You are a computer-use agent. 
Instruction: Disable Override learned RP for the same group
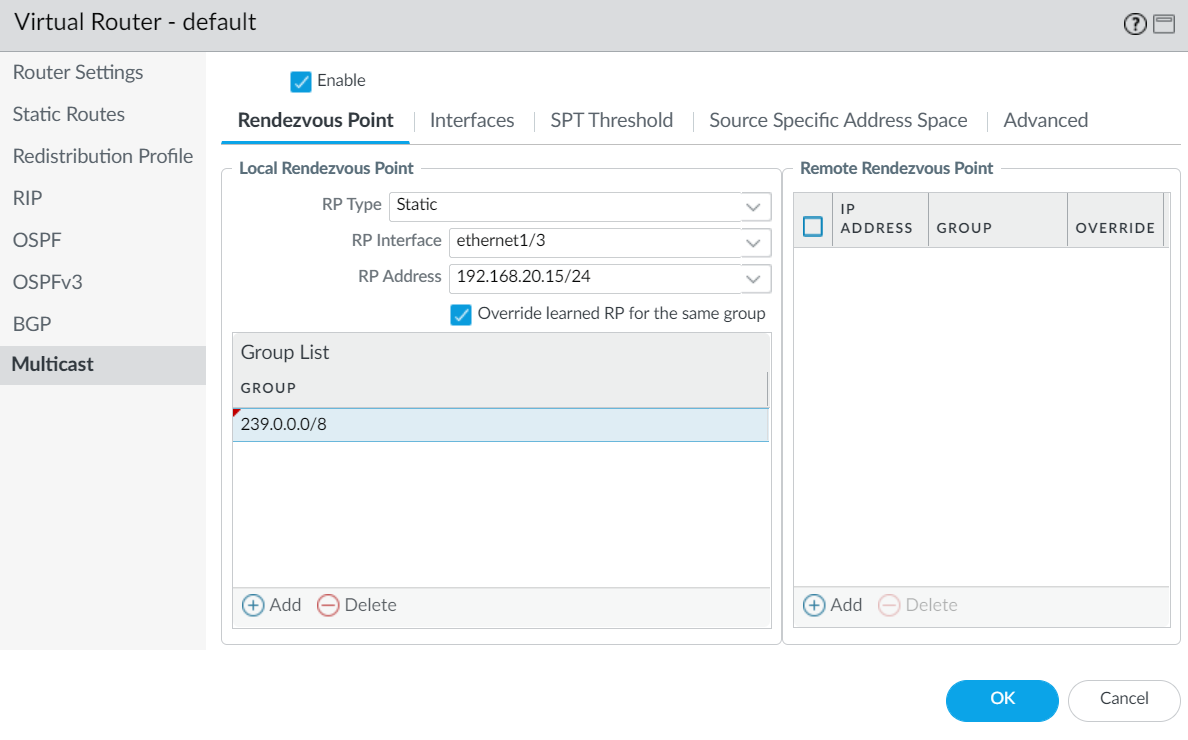(x=461, y=314)
